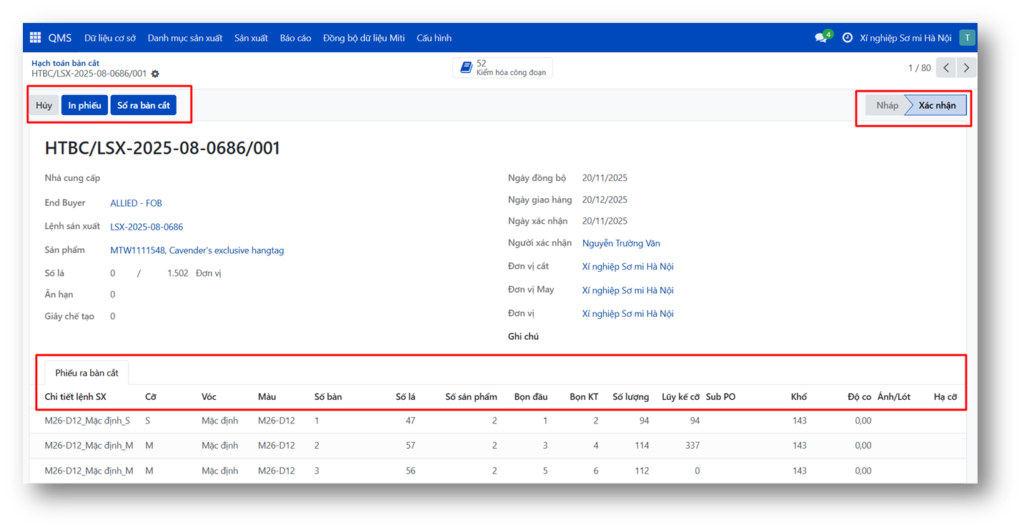Select the Xác nhận status stage
1024x530 pixels.
point(936,105)
